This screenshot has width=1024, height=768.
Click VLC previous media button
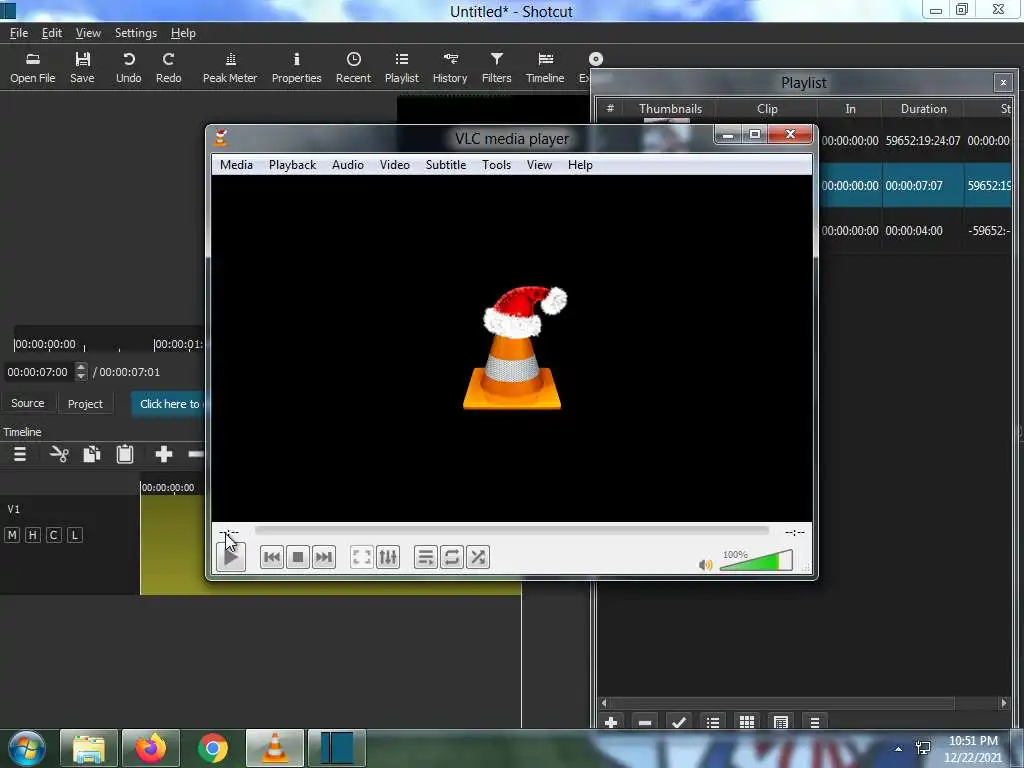[272, 557]
